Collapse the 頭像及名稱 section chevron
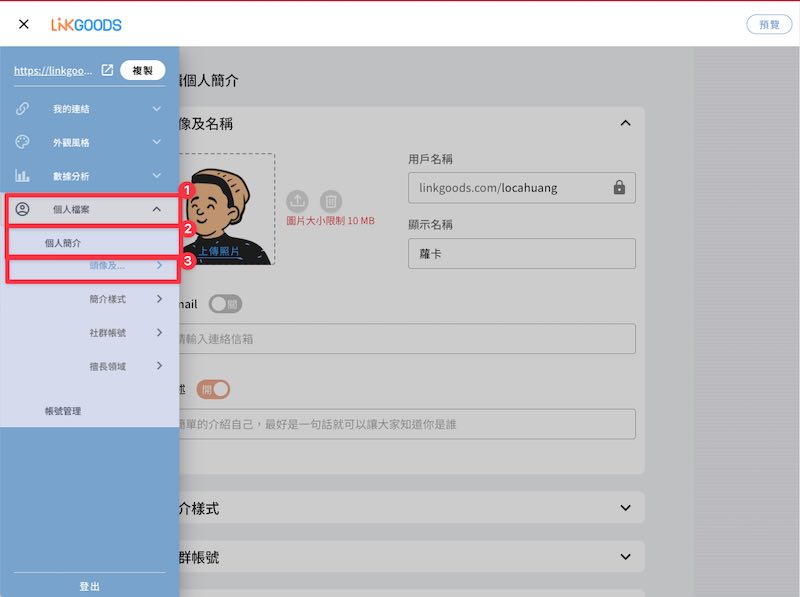 pyautogui.click(x=625, y=123)
